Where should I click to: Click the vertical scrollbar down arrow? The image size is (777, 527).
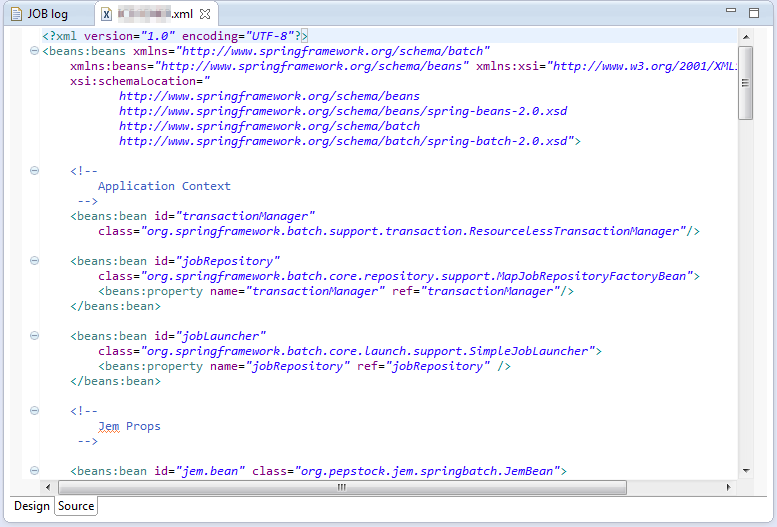pyautogui.click(x=746, y=470)
